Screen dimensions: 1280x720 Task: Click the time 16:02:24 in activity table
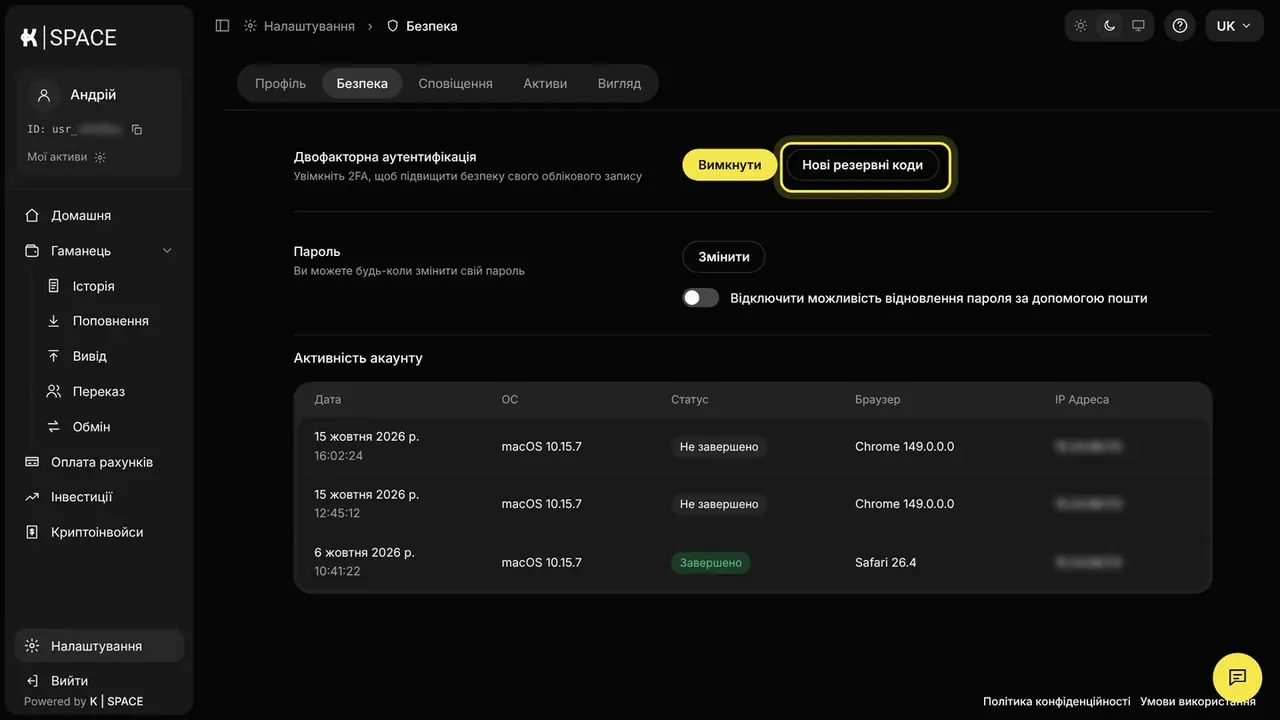click(338, 456)
